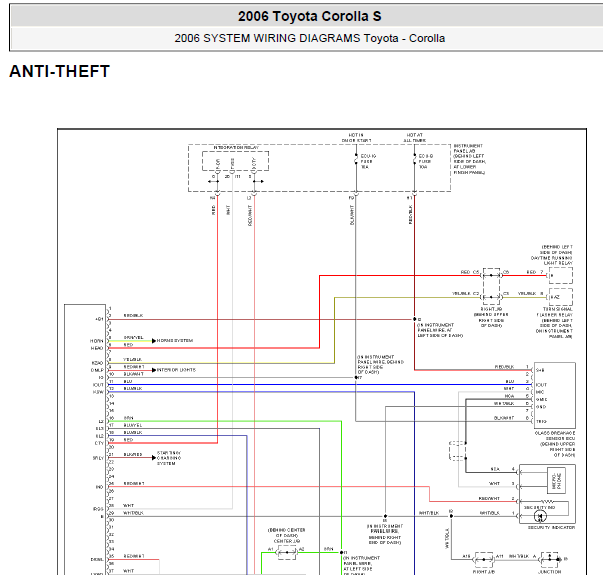
Task: Click the vertical BLK/WHT wire label below ECU-IG fuse
Action: [x=352, y=215]
